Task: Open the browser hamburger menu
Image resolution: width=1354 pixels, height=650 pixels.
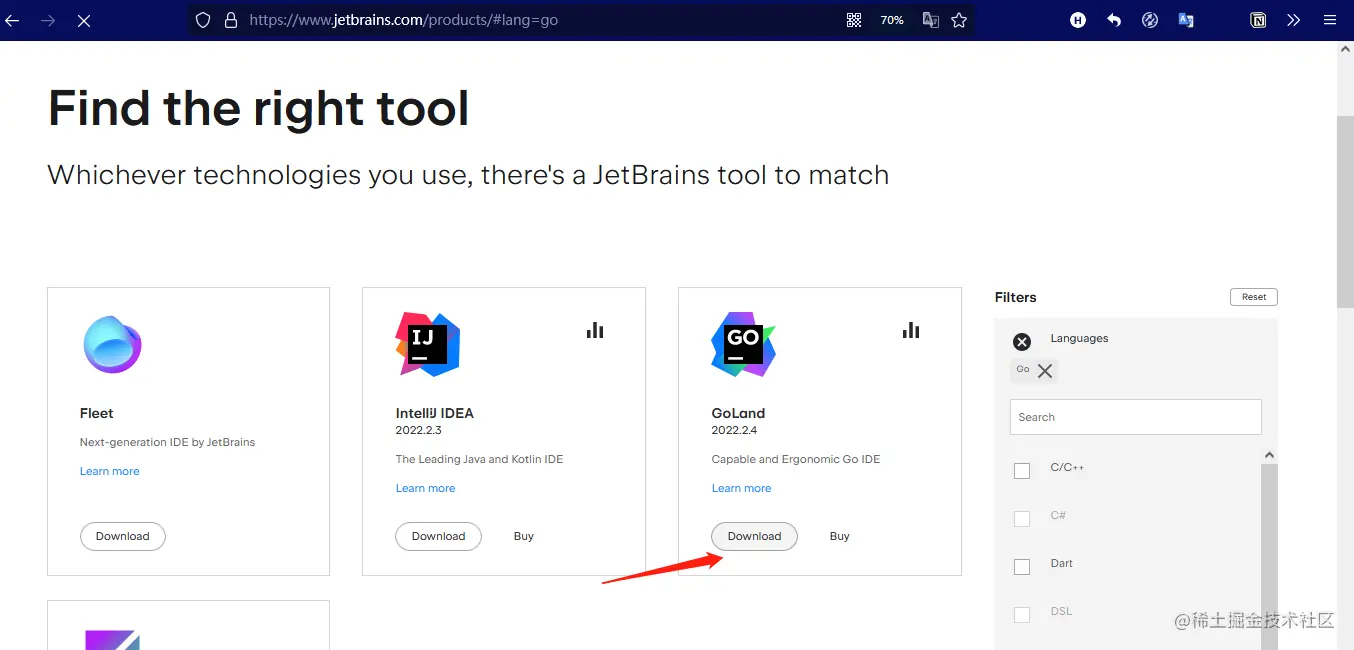Action: (x=1329, y=20)
